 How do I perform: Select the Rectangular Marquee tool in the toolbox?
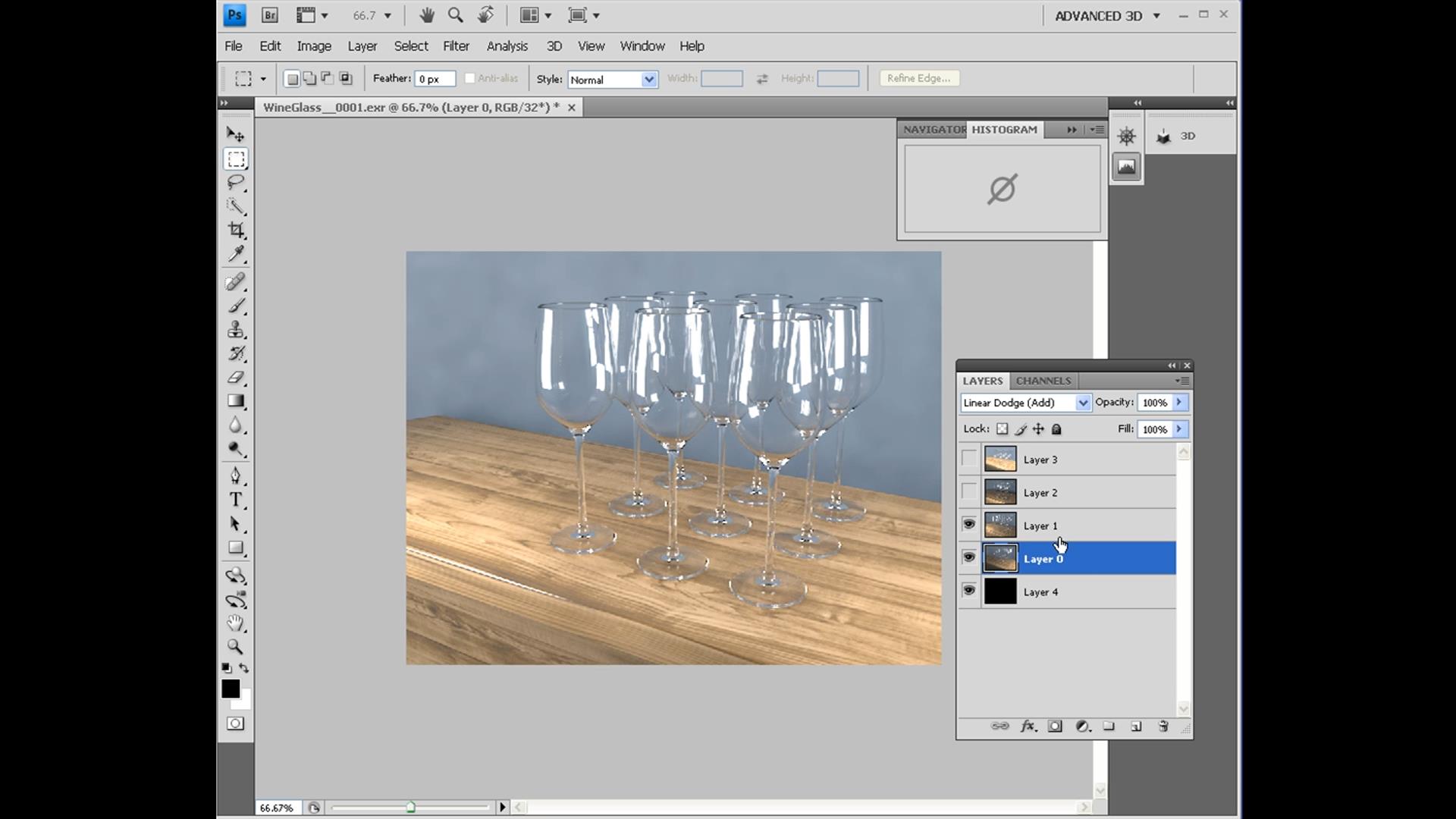tap(236, 159)
